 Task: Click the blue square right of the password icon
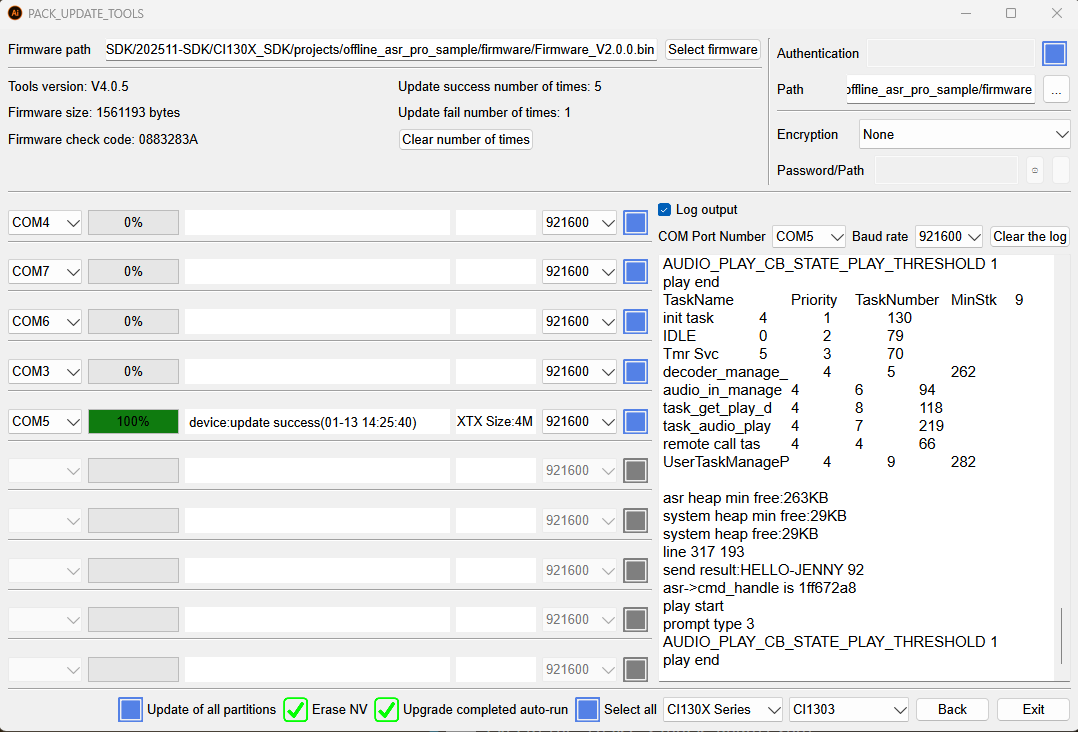tap(1062, 170)
